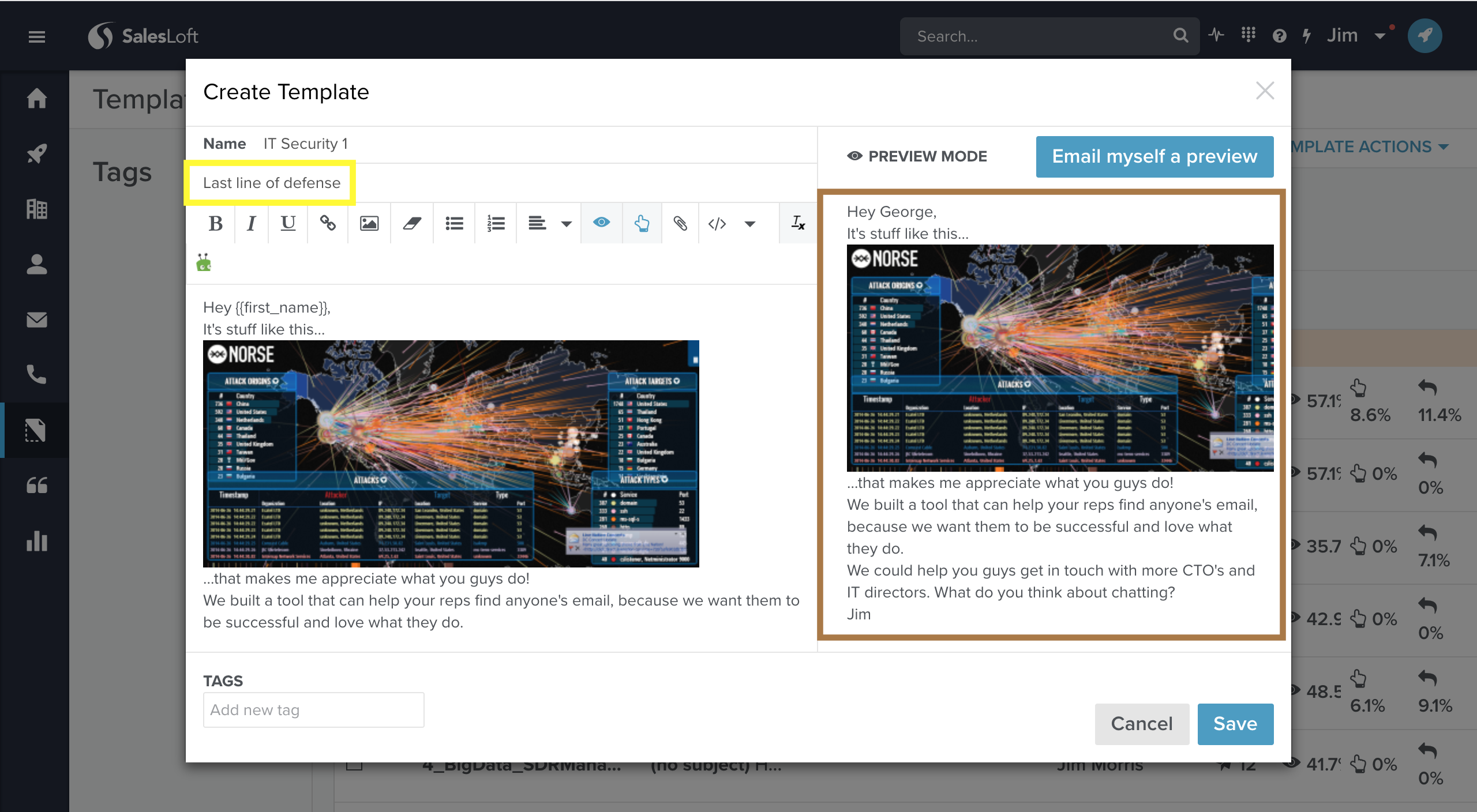Open the Email section in sidebar
Screen dimensions: 1477x812
(x=37, y=319)
